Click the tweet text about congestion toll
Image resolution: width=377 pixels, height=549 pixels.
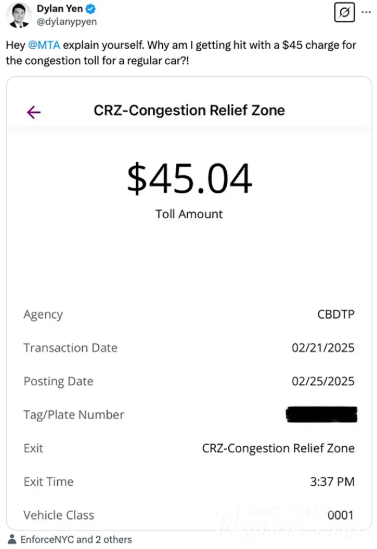point(181,53)
